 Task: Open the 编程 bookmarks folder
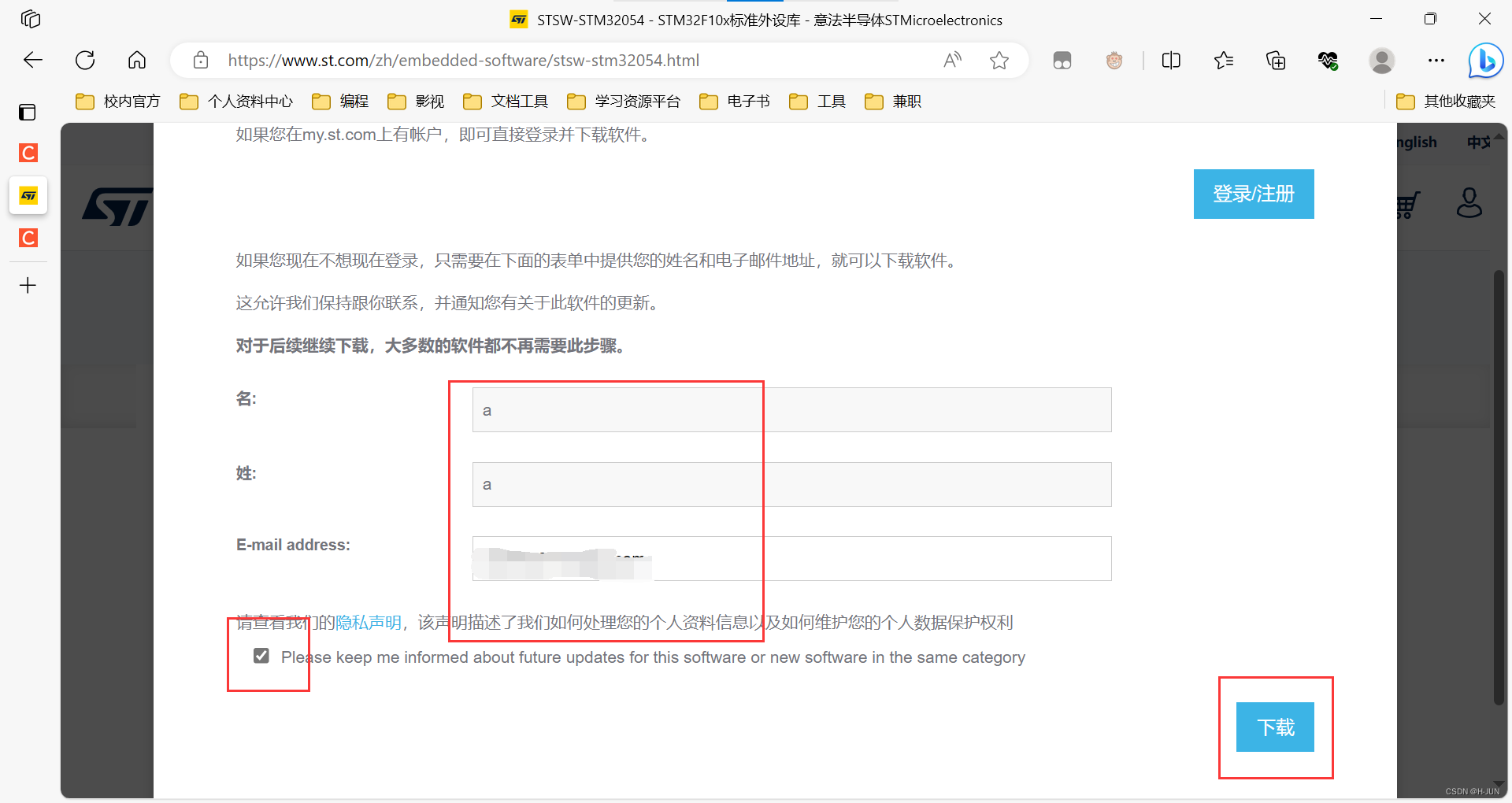point(340,102)
